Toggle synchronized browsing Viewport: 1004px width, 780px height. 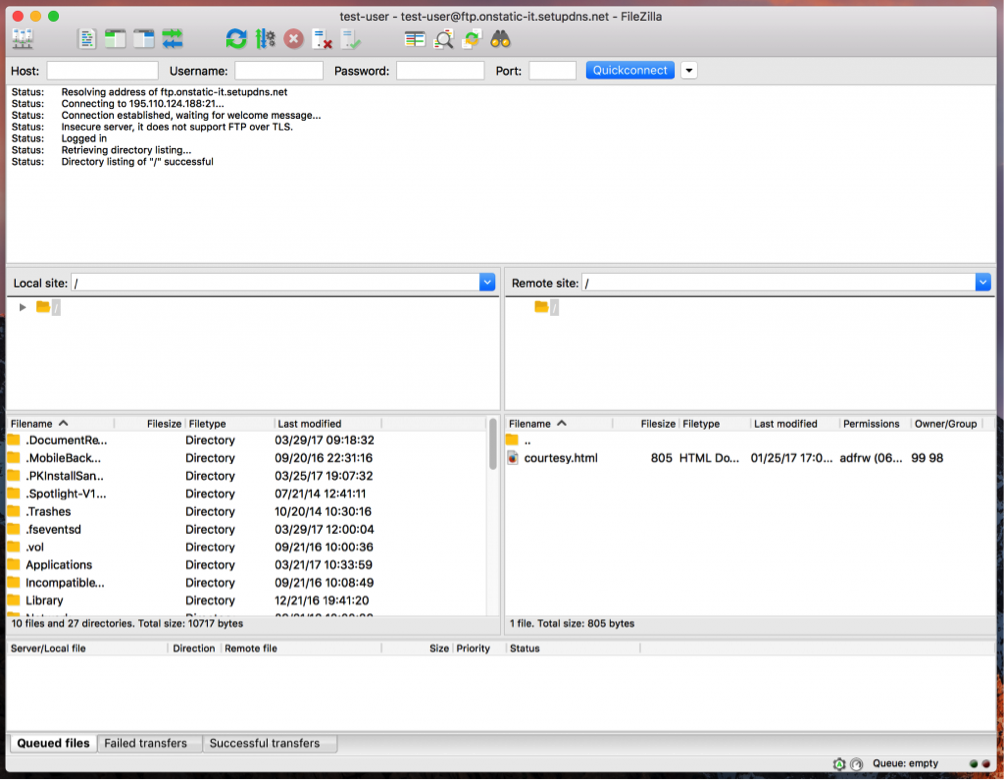tap(472, 39)
